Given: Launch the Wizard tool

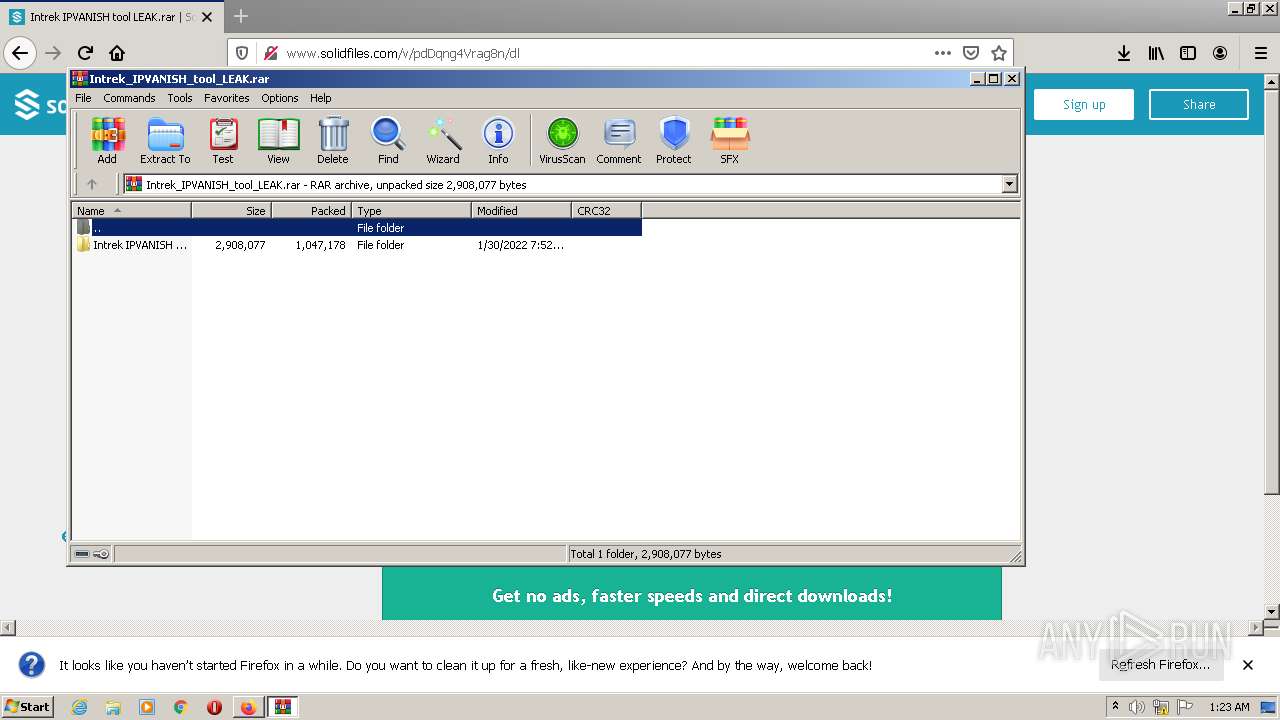Looking at the screenshot, I should click(443, 140).
